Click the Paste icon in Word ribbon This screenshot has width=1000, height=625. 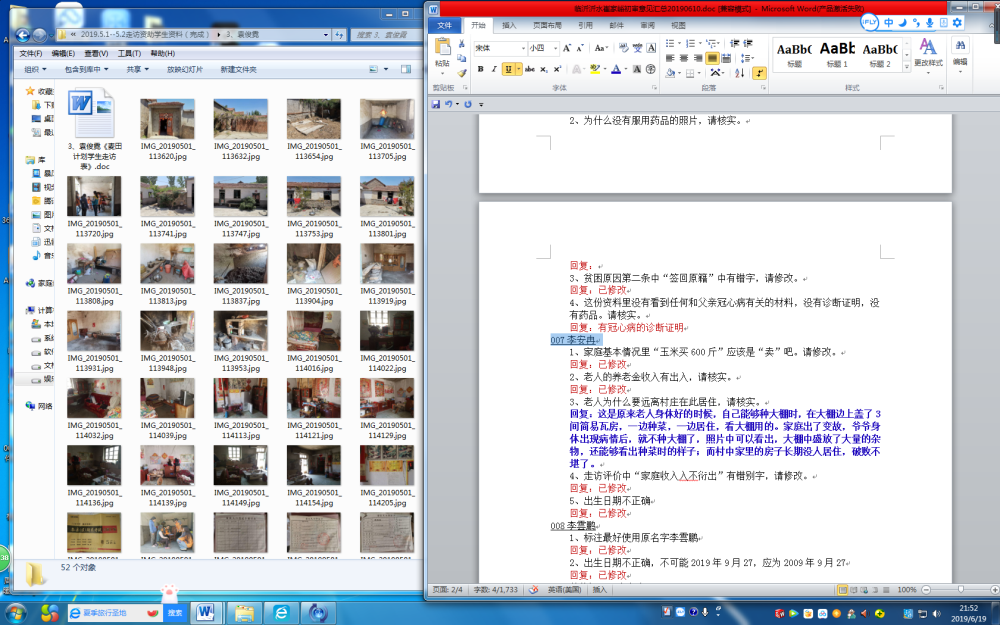point(442,47)
